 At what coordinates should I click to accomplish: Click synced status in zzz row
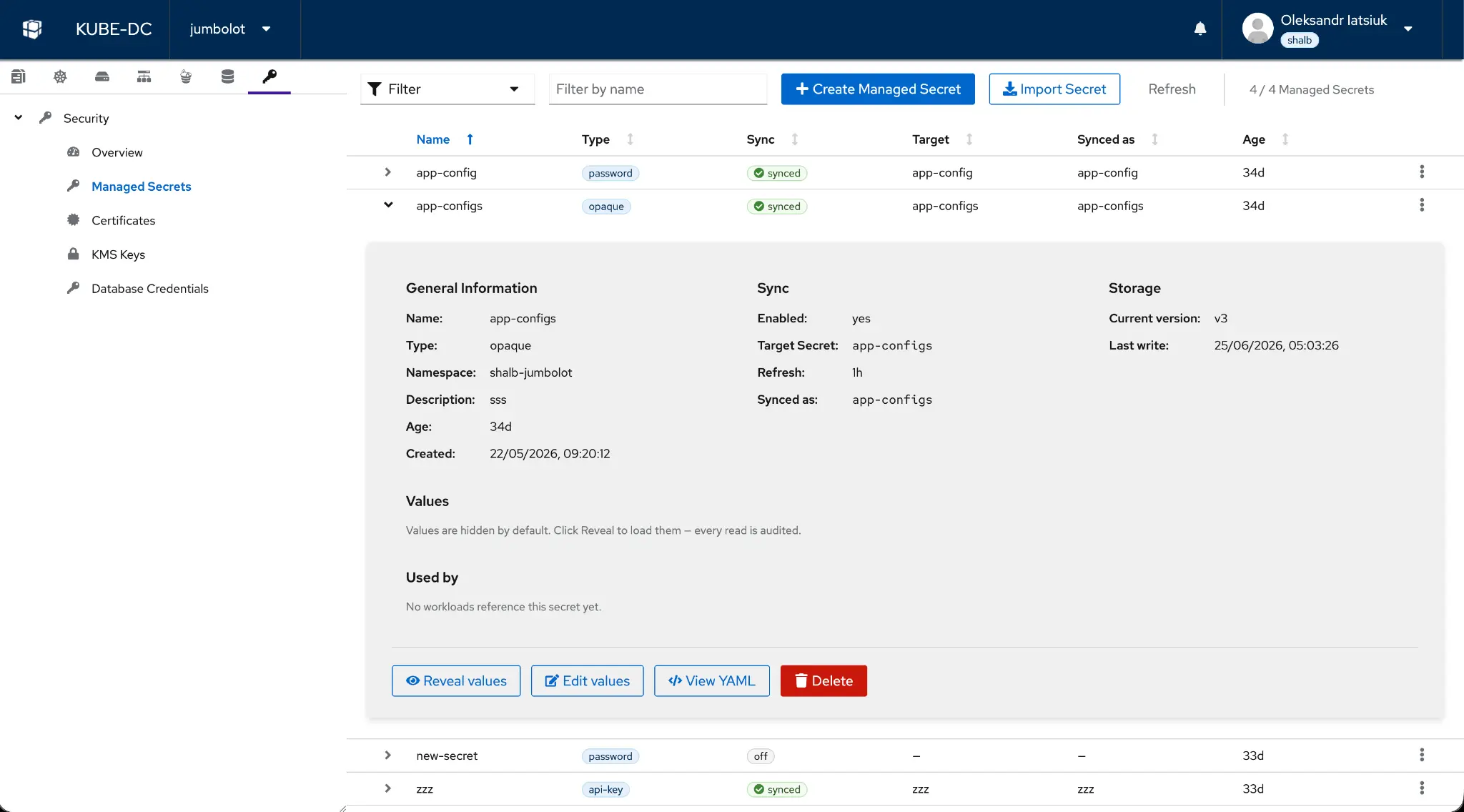click(777, 790)
